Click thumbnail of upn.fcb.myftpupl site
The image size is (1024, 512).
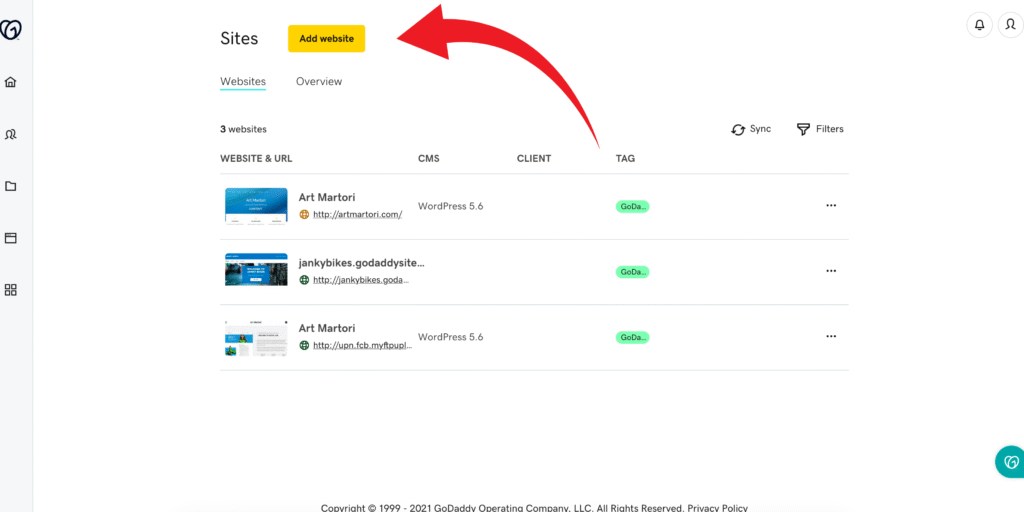[256, 338]
